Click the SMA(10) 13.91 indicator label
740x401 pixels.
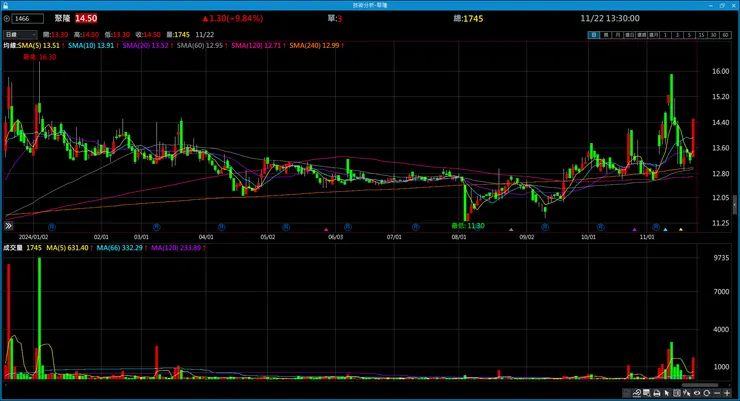tap(93, 45)
